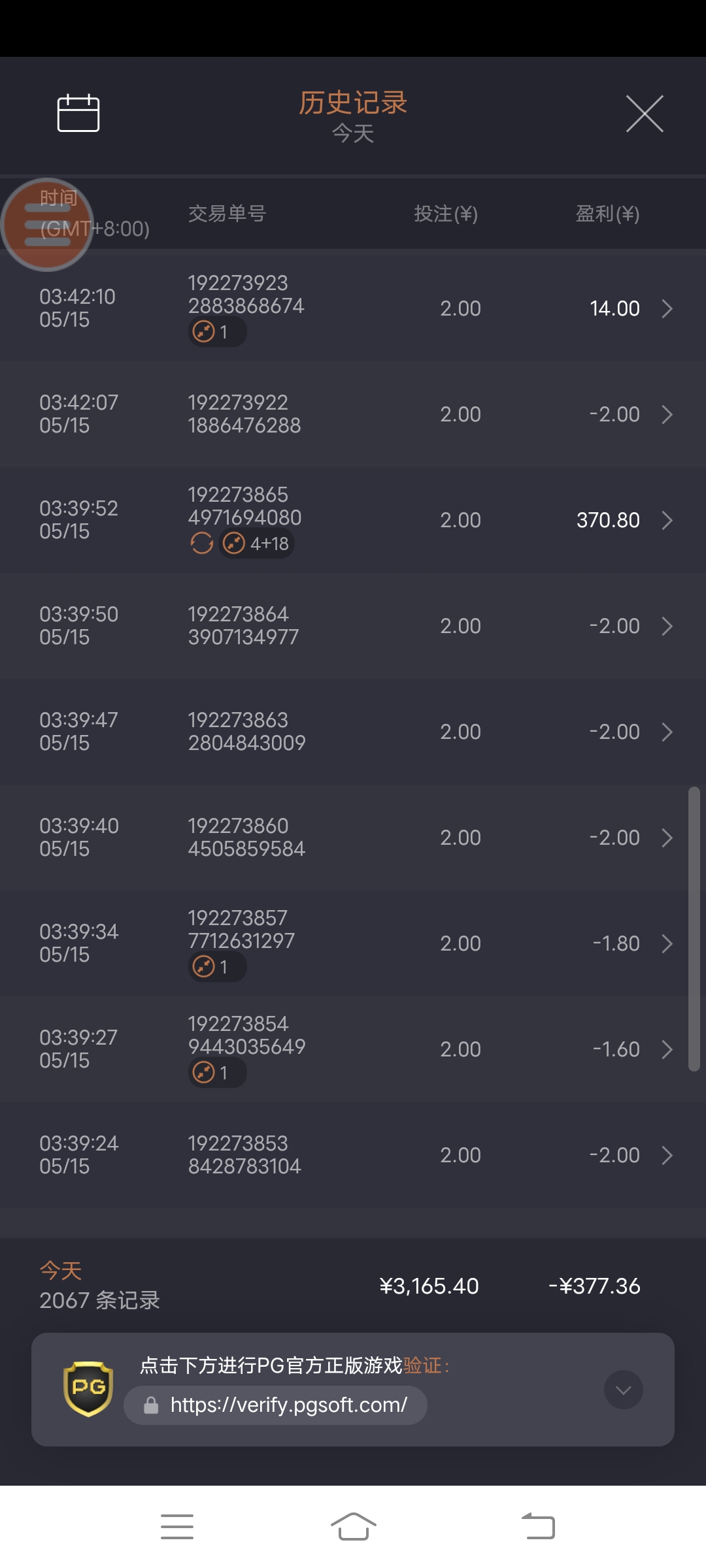Close the history records panel
Viewport: 706px width, 1568px height.
(645, 114)
